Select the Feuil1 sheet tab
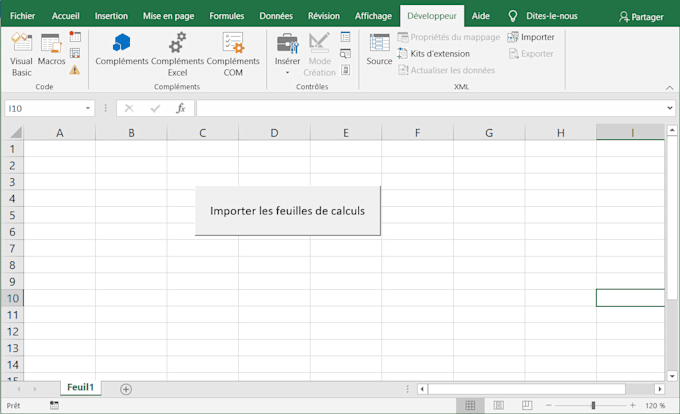Screen dimensions: 680x414 point(80,387)
